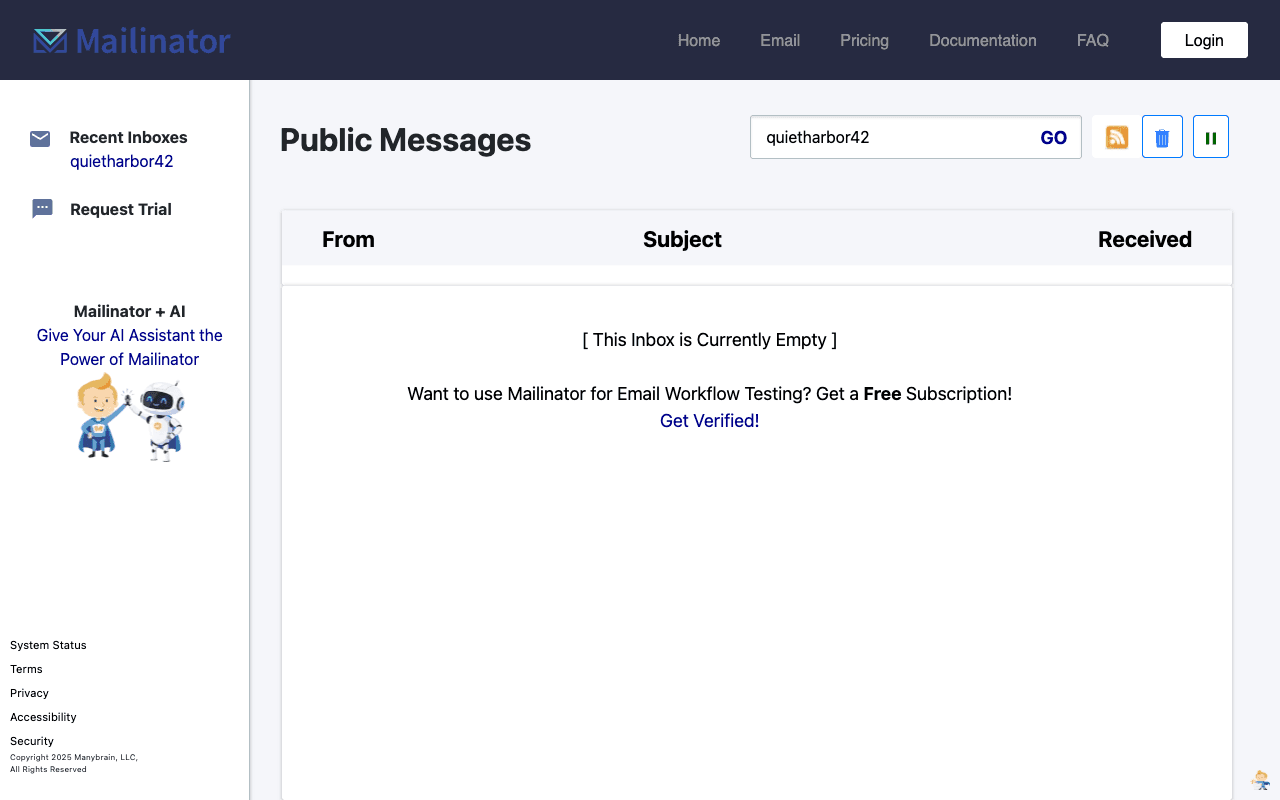1280x800 pixels.
Task: Click the Mailinator AI mascot illustration
Action: 130,417
